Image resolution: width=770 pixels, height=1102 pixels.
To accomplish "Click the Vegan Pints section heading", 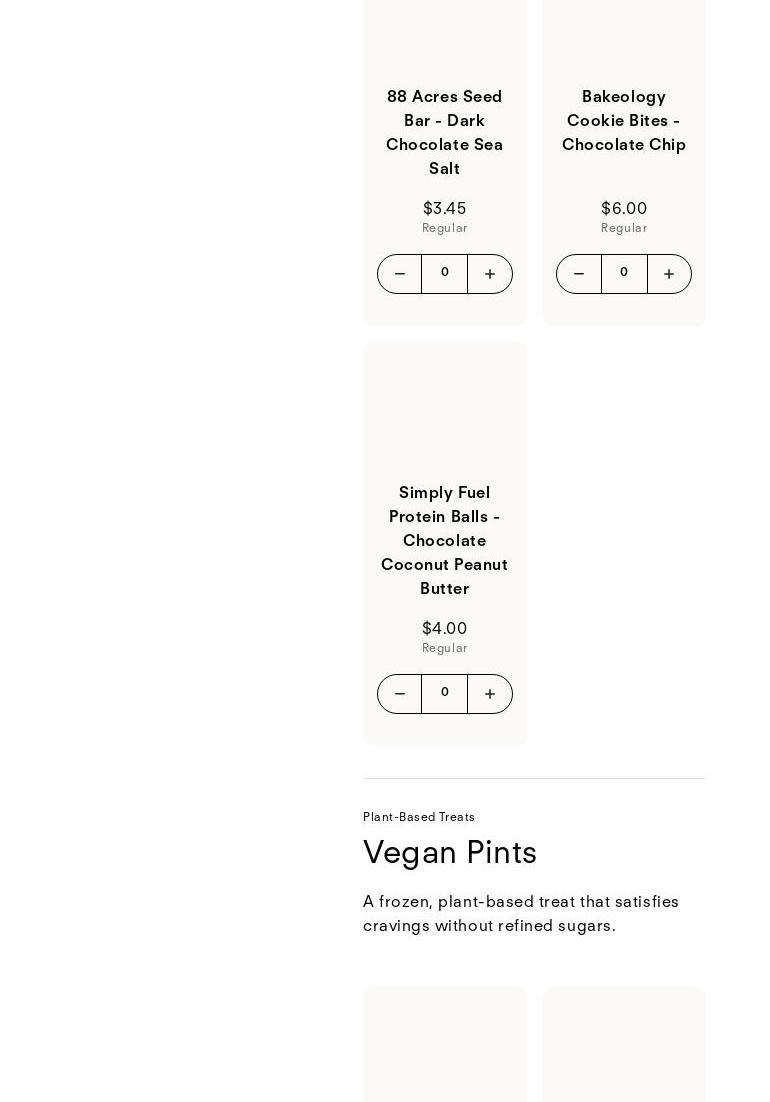I will [x=450, y=853].
